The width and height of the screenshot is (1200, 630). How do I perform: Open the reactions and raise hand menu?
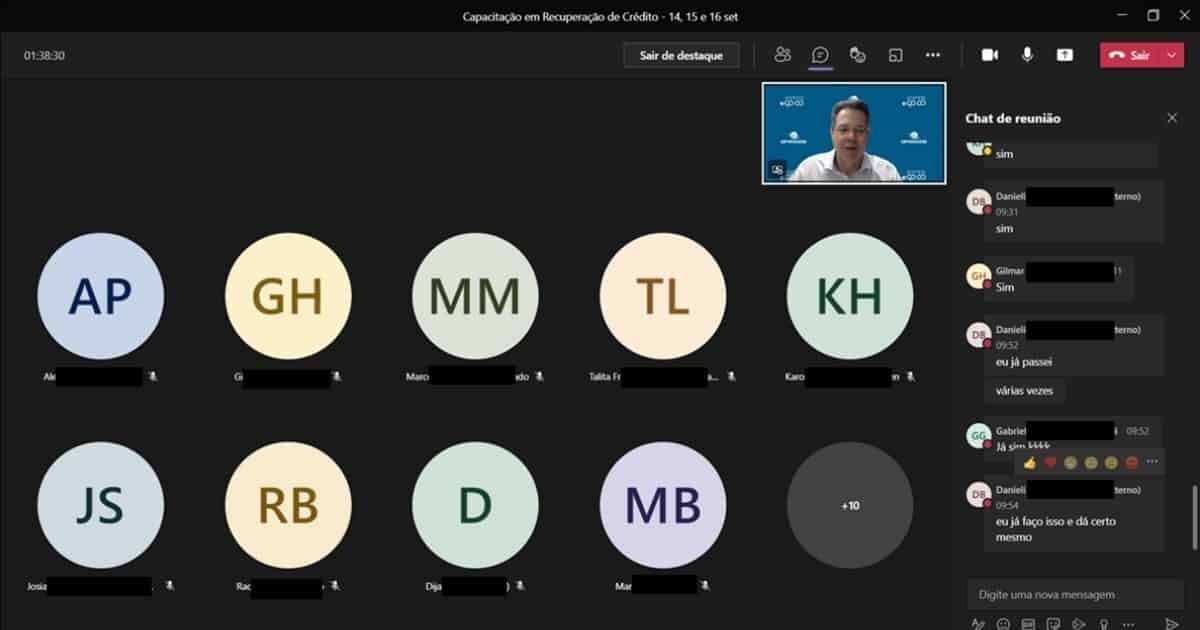pos(857,55)
